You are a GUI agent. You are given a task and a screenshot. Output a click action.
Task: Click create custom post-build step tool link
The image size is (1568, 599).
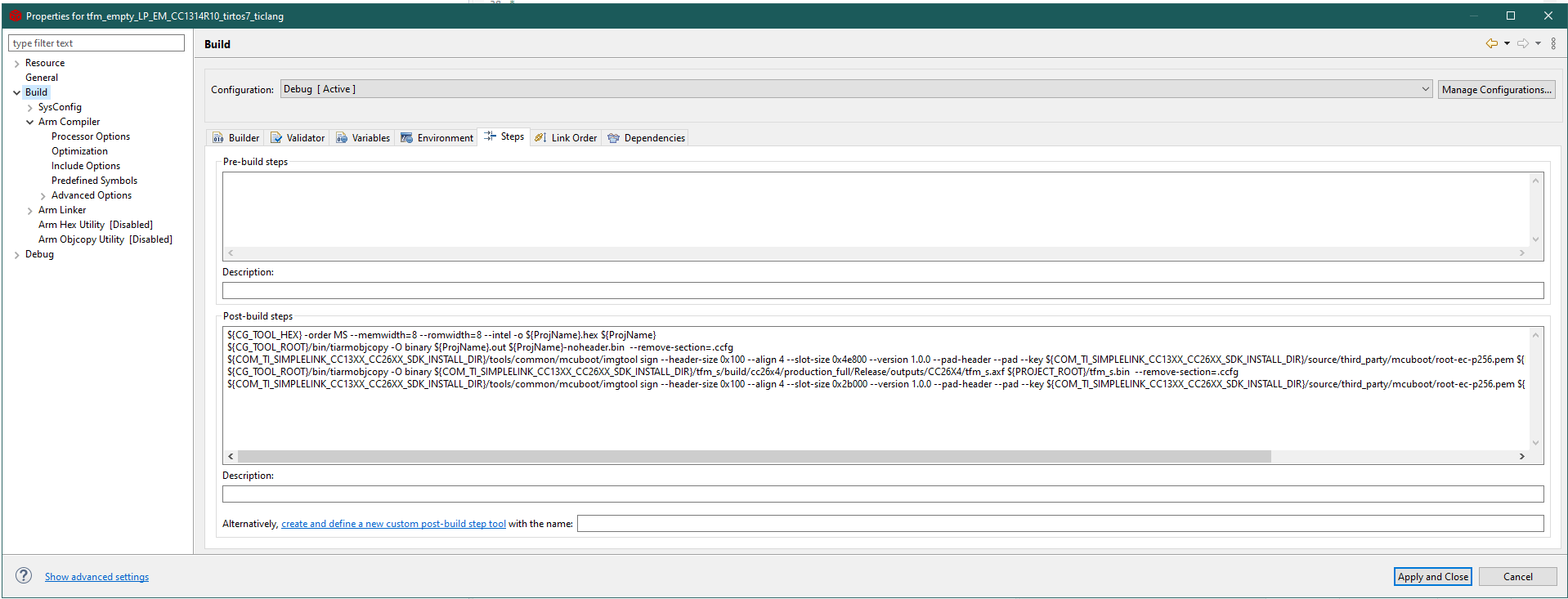click(x=393, y=524)
